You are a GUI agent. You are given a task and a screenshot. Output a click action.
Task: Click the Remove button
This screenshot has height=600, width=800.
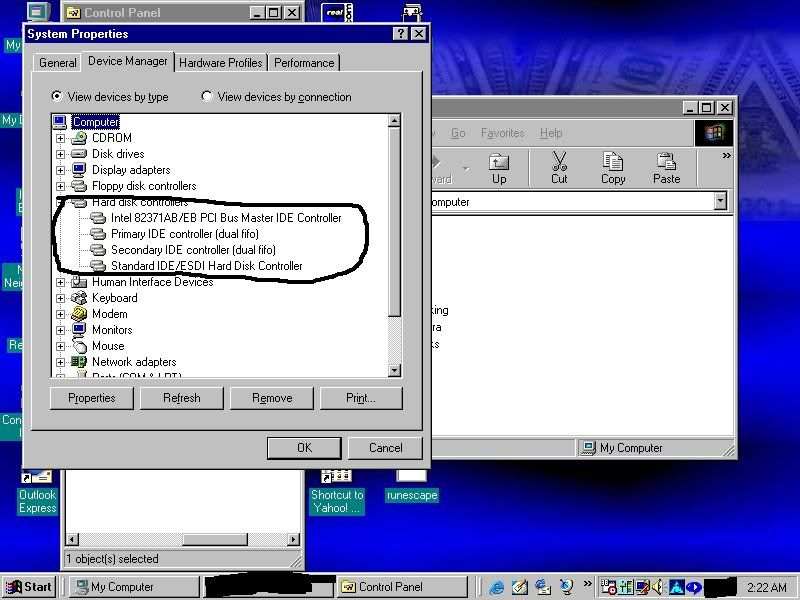pyautogui.click(x=272, y=398)
